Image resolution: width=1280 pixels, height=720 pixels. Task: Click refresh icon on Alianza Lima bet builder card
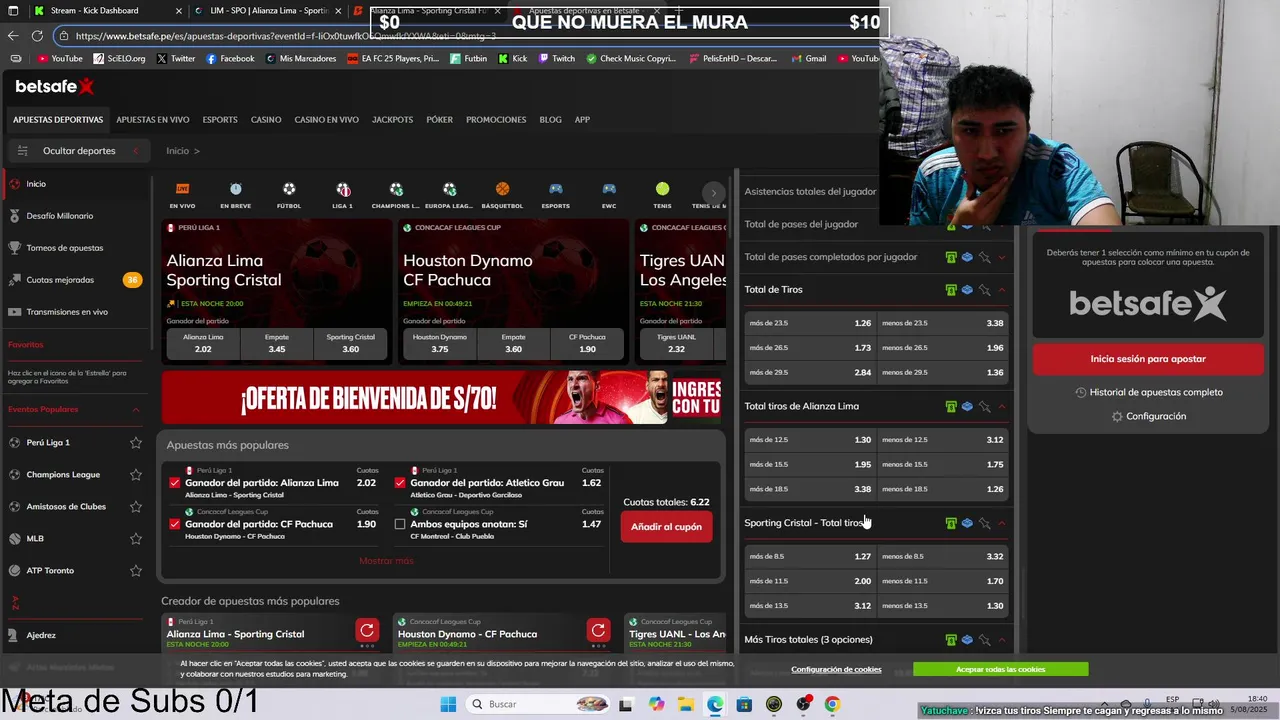(x=367, y=630)
